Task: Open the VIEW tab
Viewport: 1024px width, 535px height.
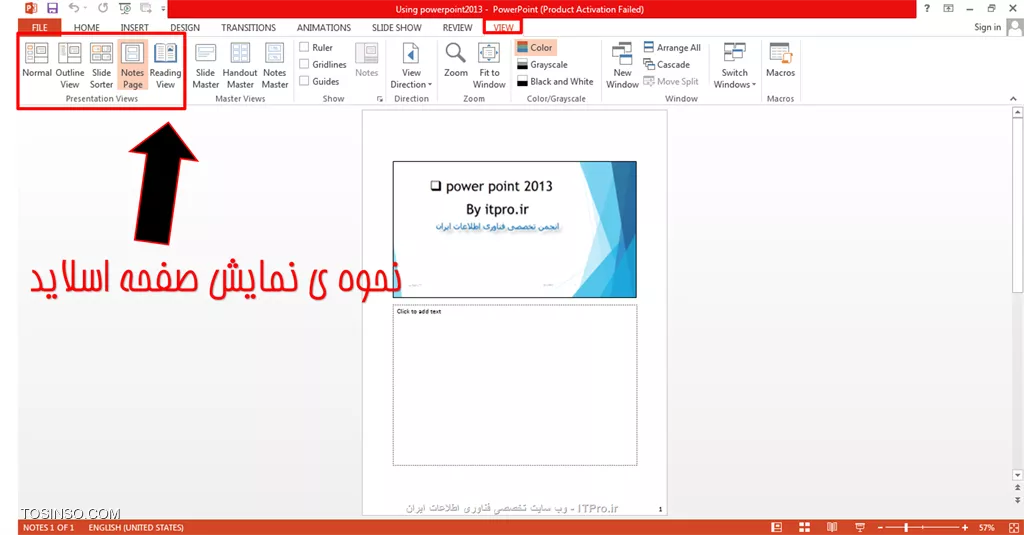Action: (504, 27)
